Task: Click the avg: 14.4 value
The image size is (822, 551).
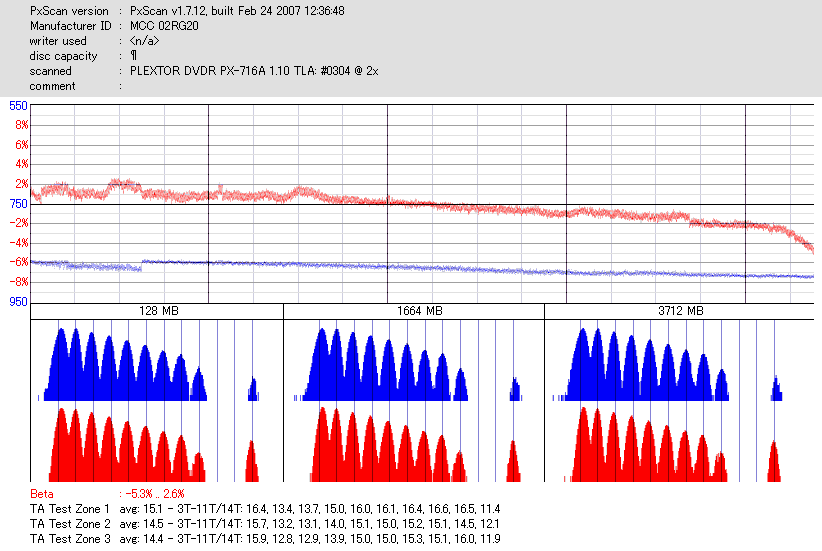Action: (x=141, y=539)
